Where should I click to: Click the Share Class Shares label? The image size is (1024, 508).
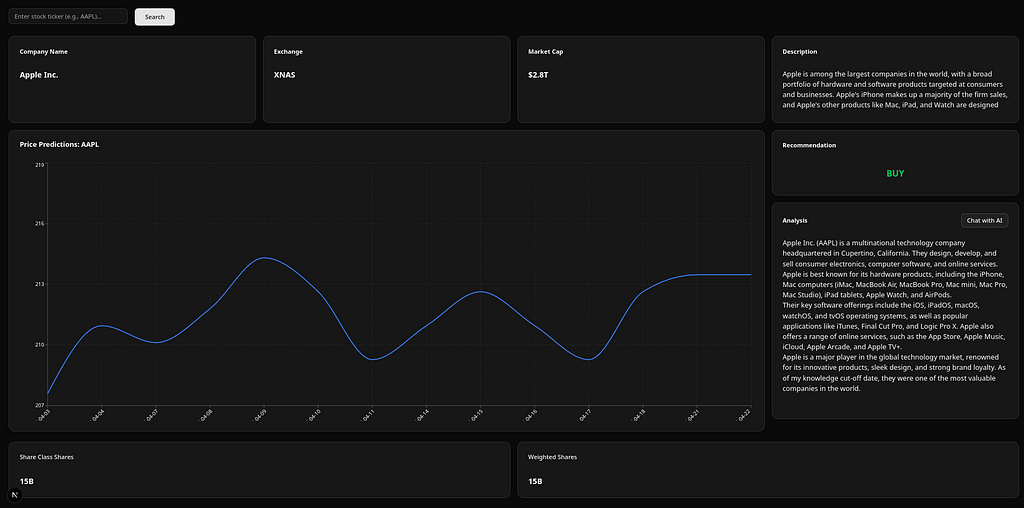click(46, 457)
